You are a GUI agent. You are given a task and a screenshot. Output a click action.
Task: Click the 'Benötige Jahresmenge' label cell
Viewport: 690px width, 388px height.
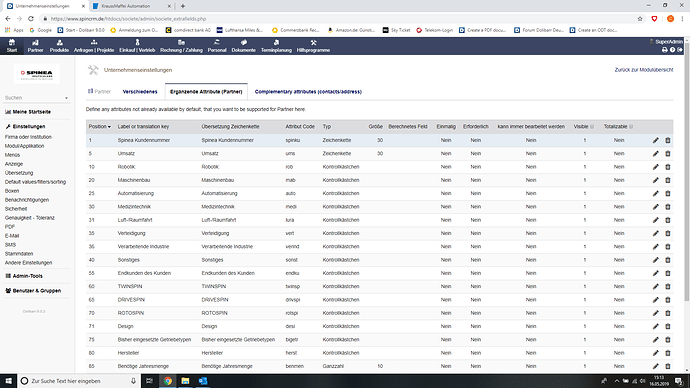(x=143, y=366)
